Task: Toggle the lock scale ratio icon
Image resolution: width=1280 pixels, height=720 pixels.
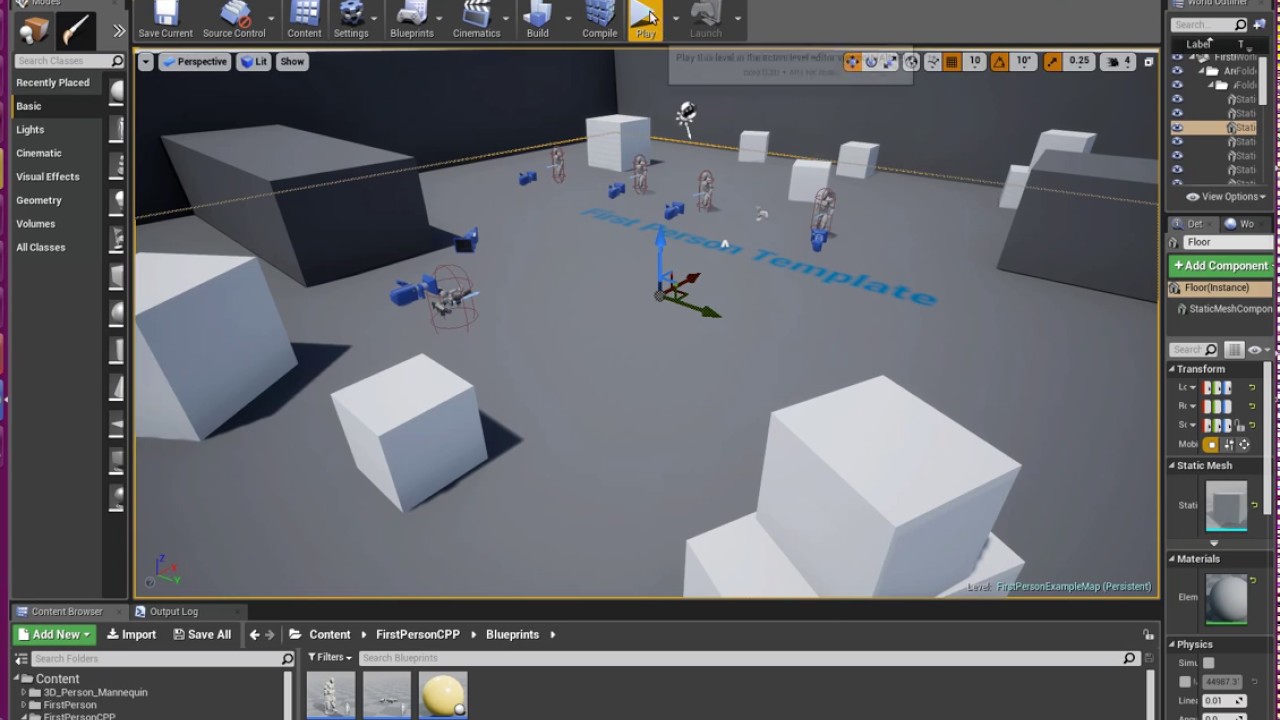Action: pos(1240,425)
